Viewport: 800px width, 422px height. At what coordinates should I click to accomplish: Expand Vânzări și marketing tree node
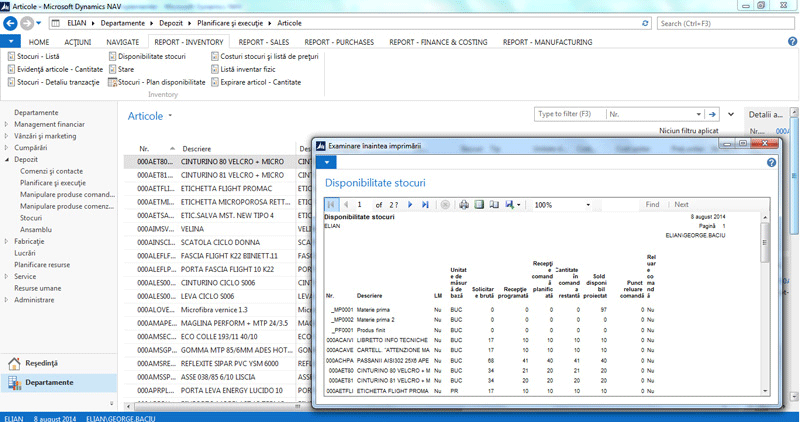point(6,136)
